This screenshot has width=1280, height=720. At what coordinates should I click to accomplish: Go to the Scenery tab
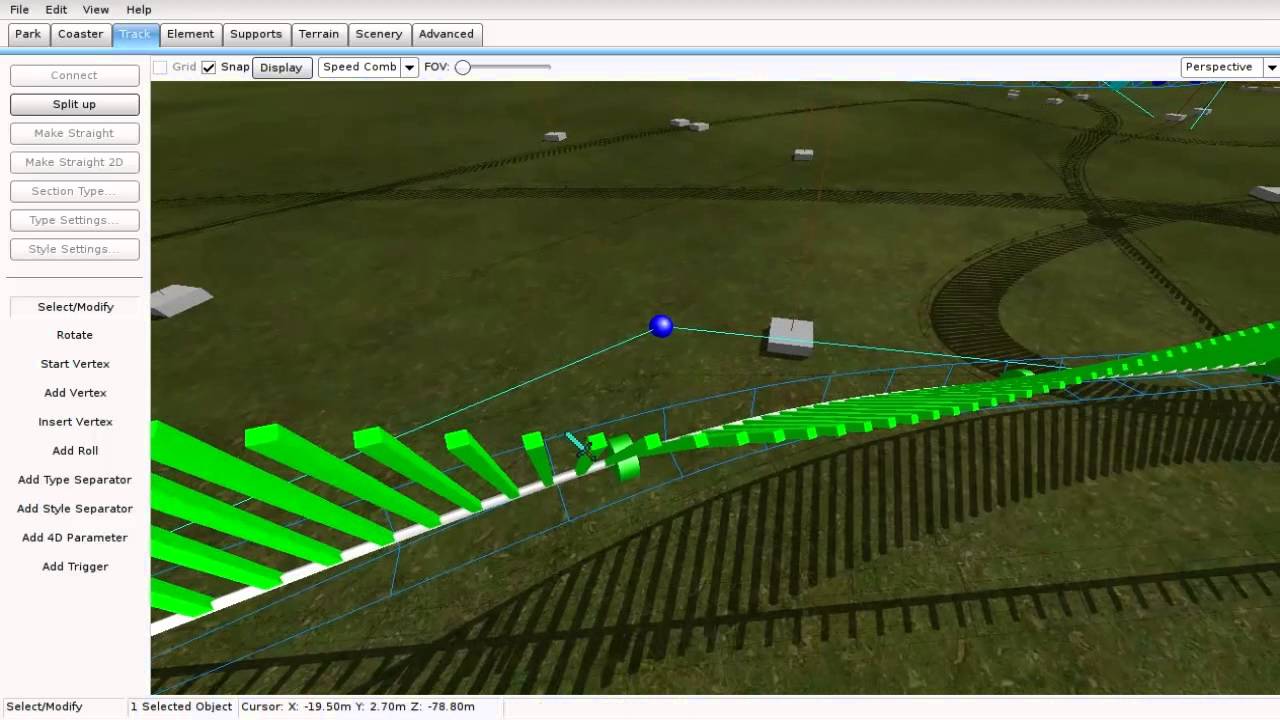[x=379, y=34]
